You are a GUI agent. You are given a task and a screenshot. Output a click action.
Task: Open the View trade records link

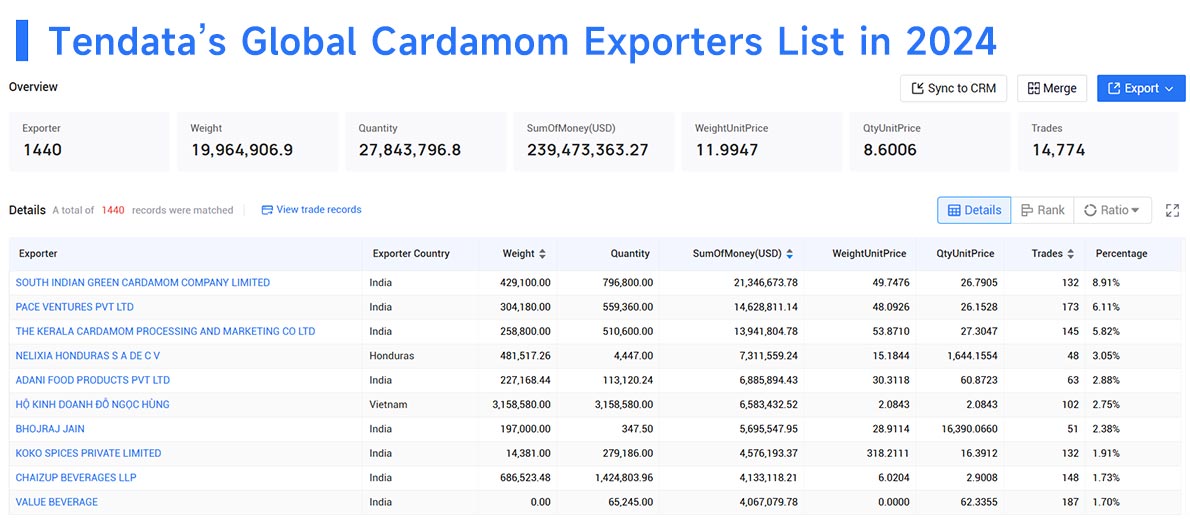[x=312, y=210]
